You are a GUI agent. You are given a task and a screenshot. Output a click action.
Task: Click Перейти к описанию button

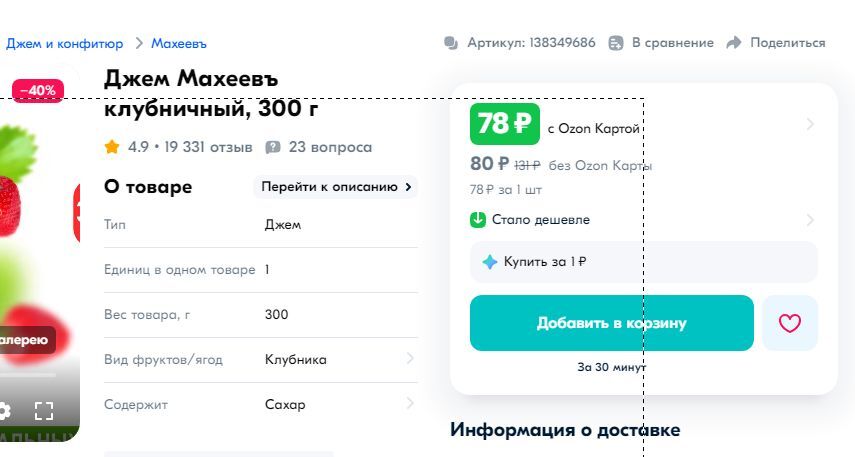click(336, 187)
